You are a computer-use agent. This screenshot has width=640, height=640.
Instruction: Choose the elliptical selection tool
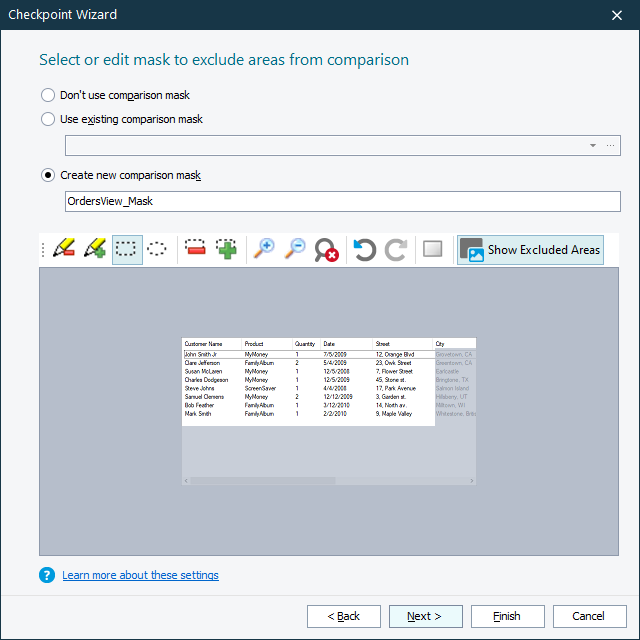pos(157,249)
